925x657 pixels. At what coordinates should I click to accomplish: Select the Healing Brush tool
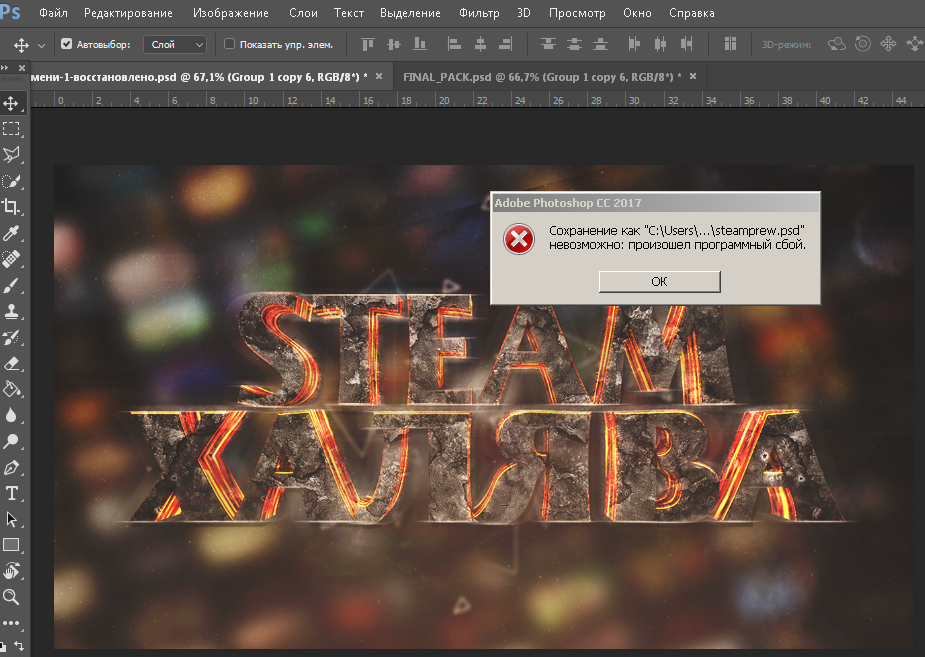(11, 259)
